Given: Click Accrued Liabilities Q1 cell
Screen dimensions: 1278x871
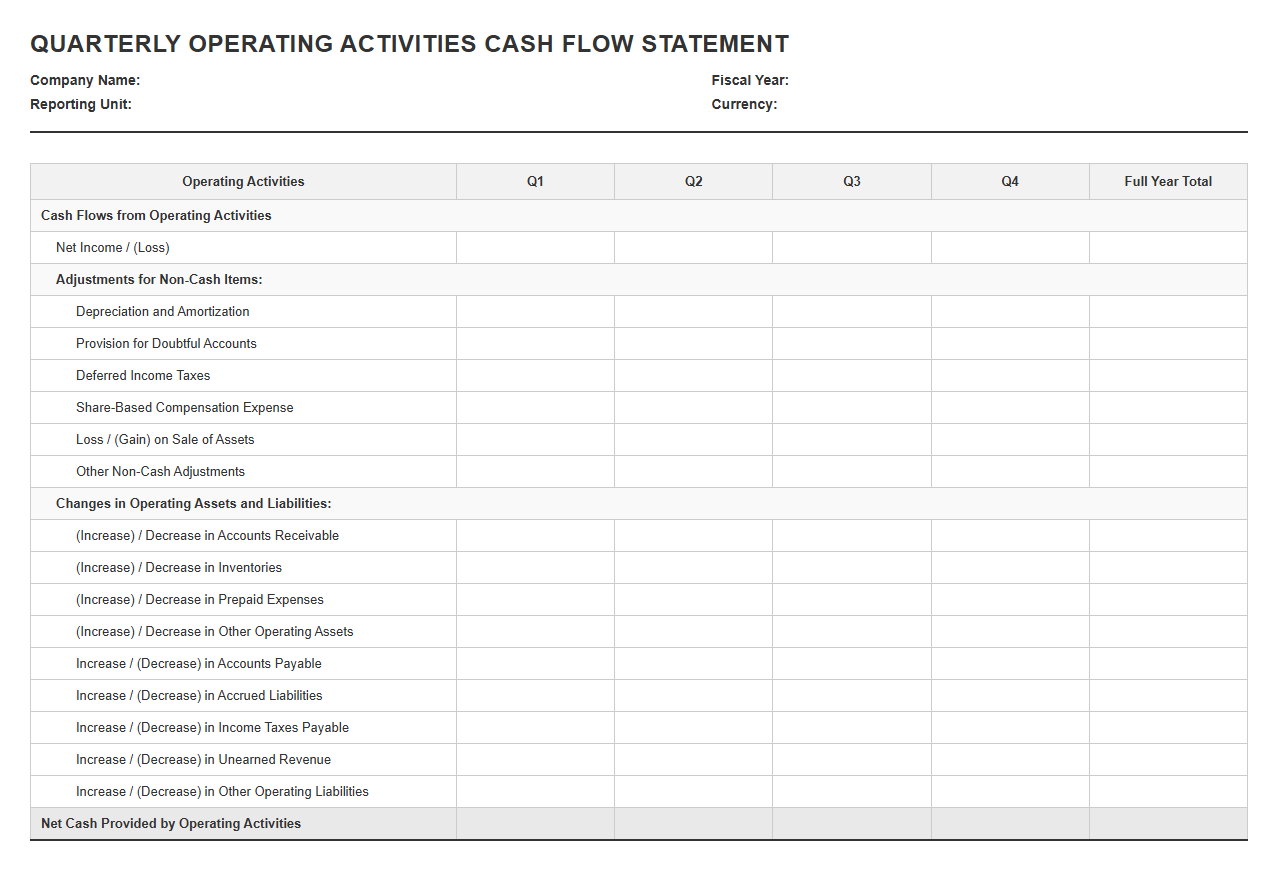Looking at the screenshot, I should point(536,695).
